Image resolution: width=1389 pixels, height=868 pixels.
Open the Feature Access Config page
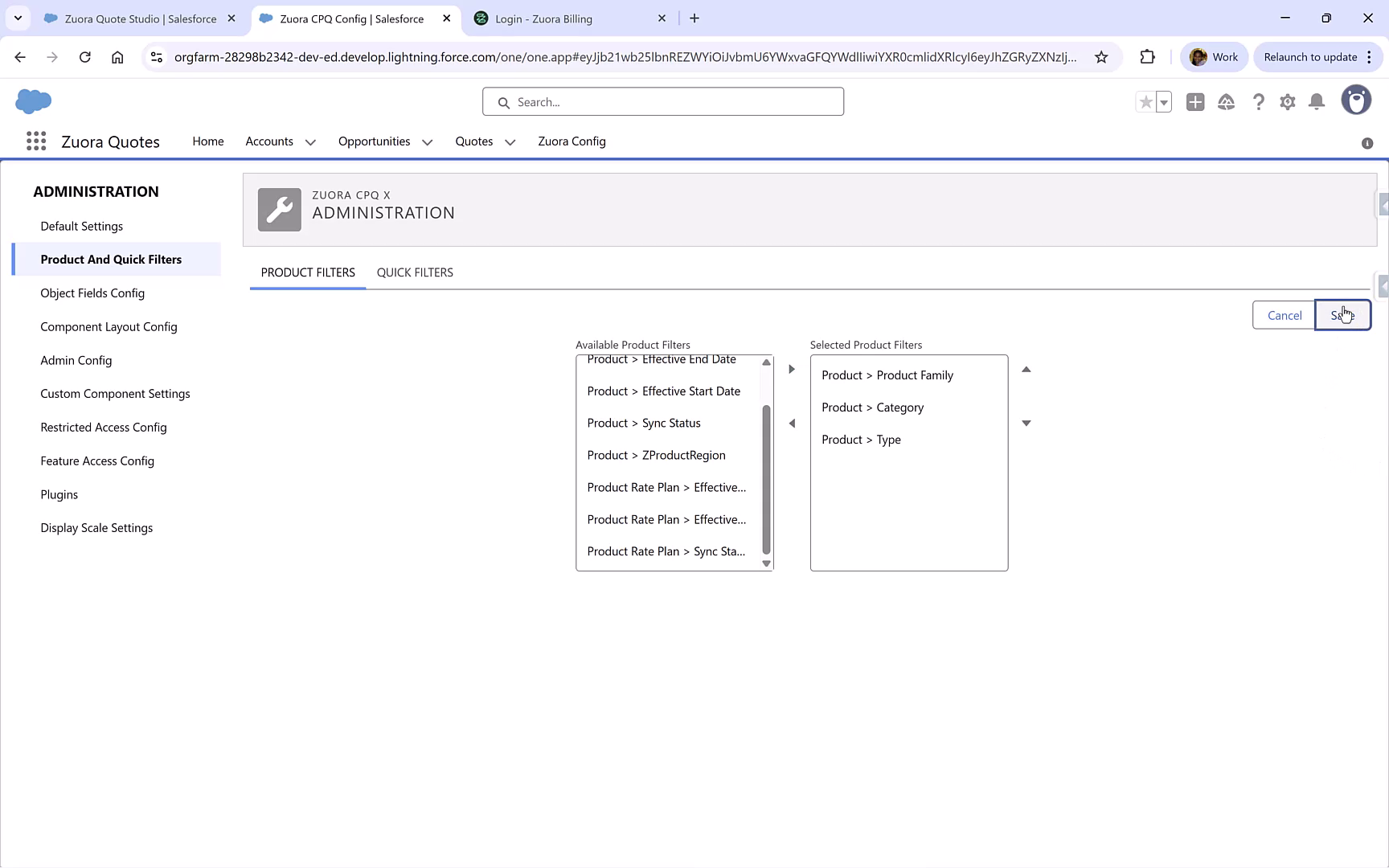(x=97, y=461)
